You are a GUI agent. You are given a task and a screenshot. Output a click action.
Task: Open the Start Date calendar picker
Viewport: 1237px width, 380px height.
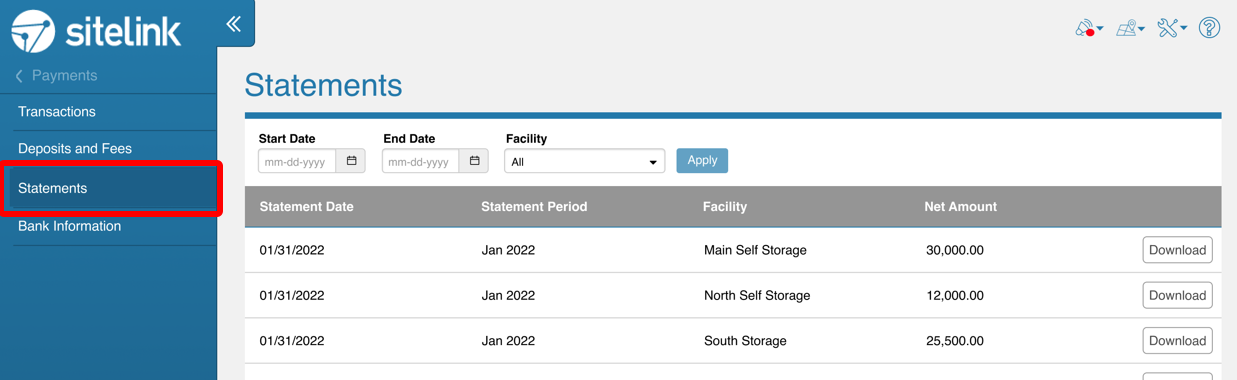351,161
